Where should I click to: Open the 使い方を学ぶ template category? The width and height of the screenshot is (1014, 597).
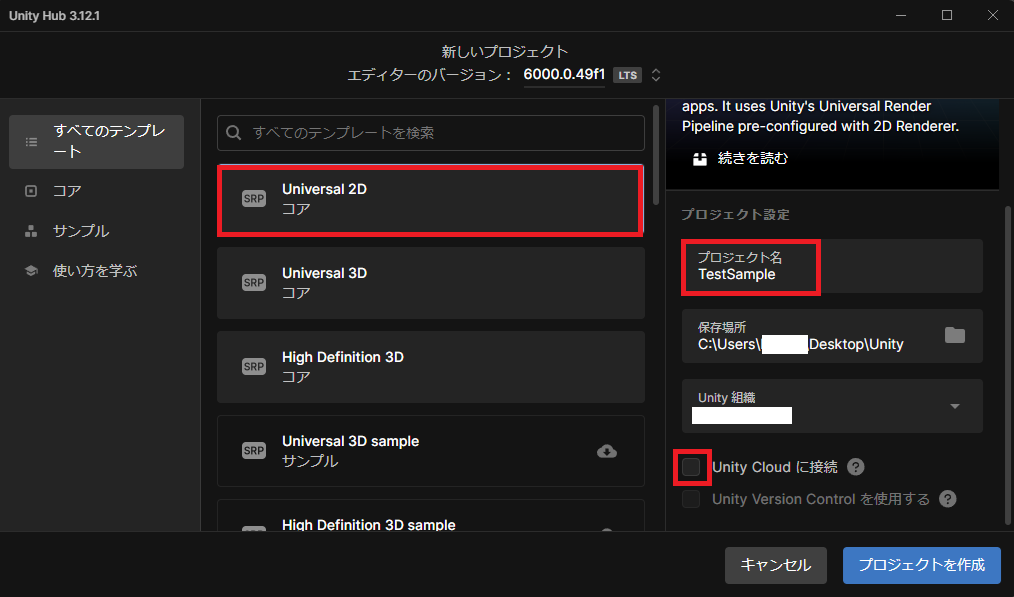coord(96,271)
